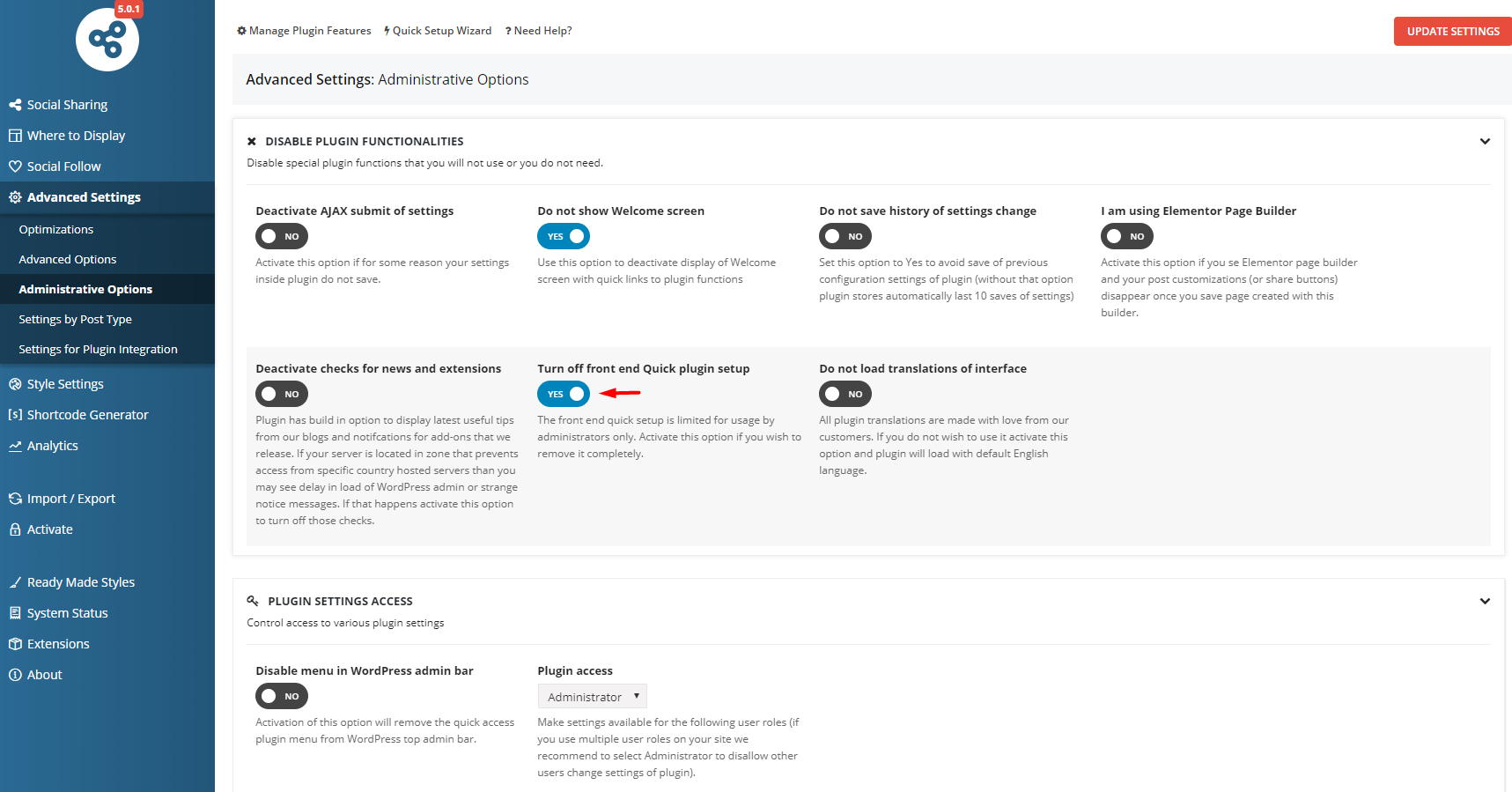Image resolution: width=1512 pixels, height=792 pixels.
Task: Click the Activate lock icon
Action: [15, 529]
